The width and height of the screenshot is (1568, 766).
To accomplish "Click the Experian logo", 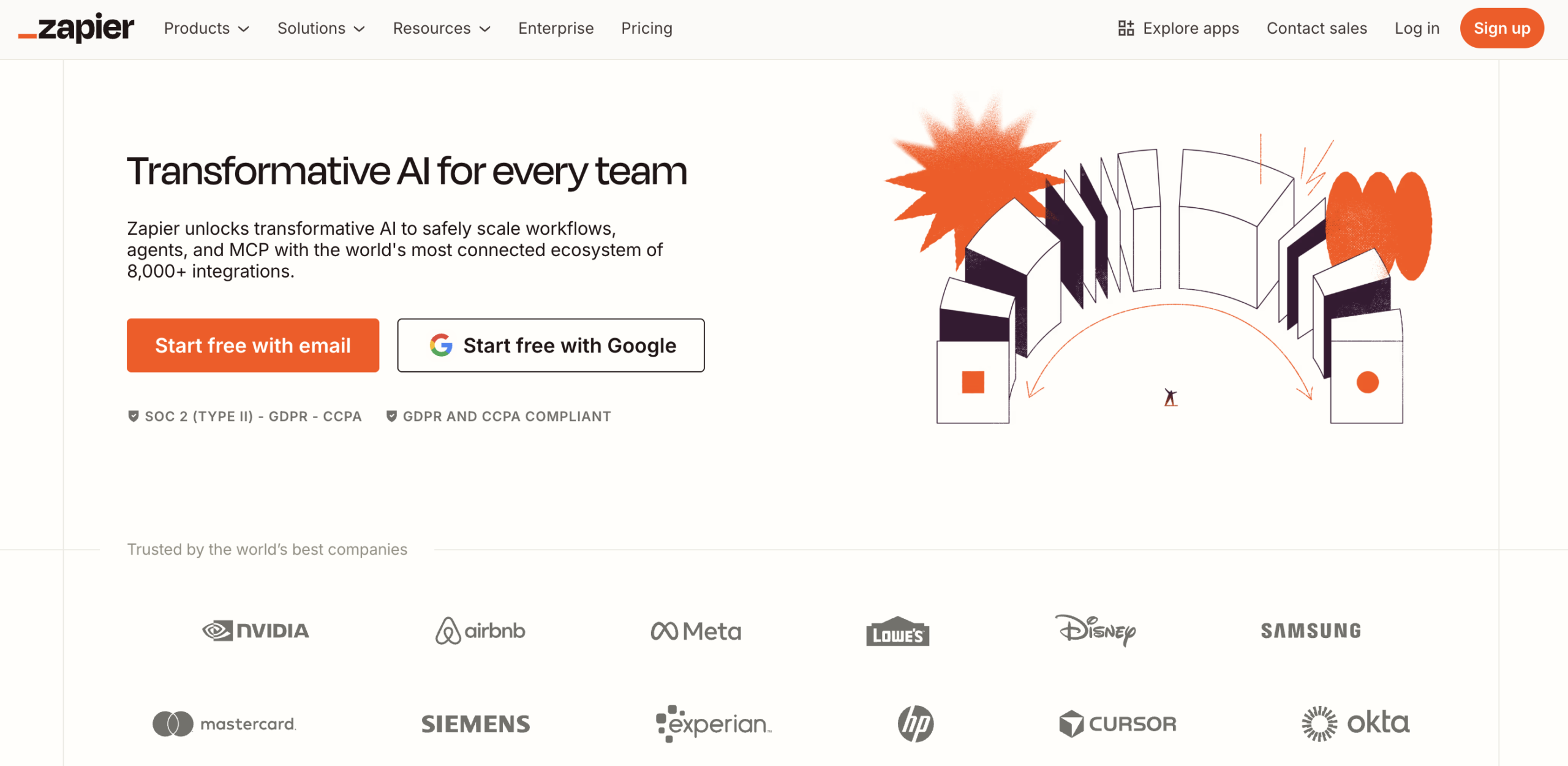I will tap(713, 724).
